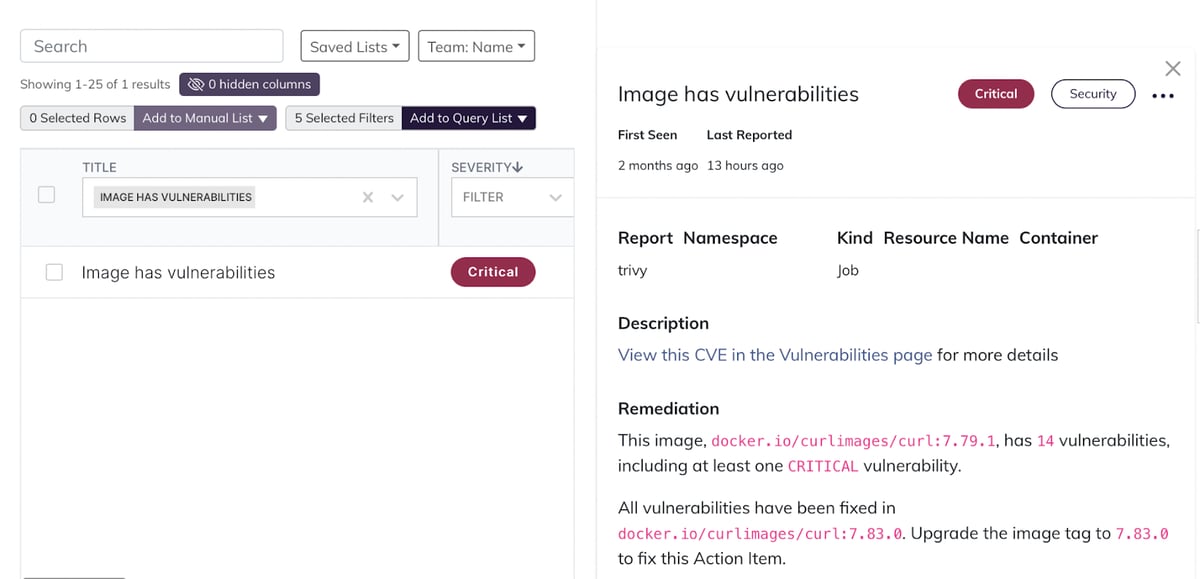Click the 5 Selected Filters label

click(343, 118)
